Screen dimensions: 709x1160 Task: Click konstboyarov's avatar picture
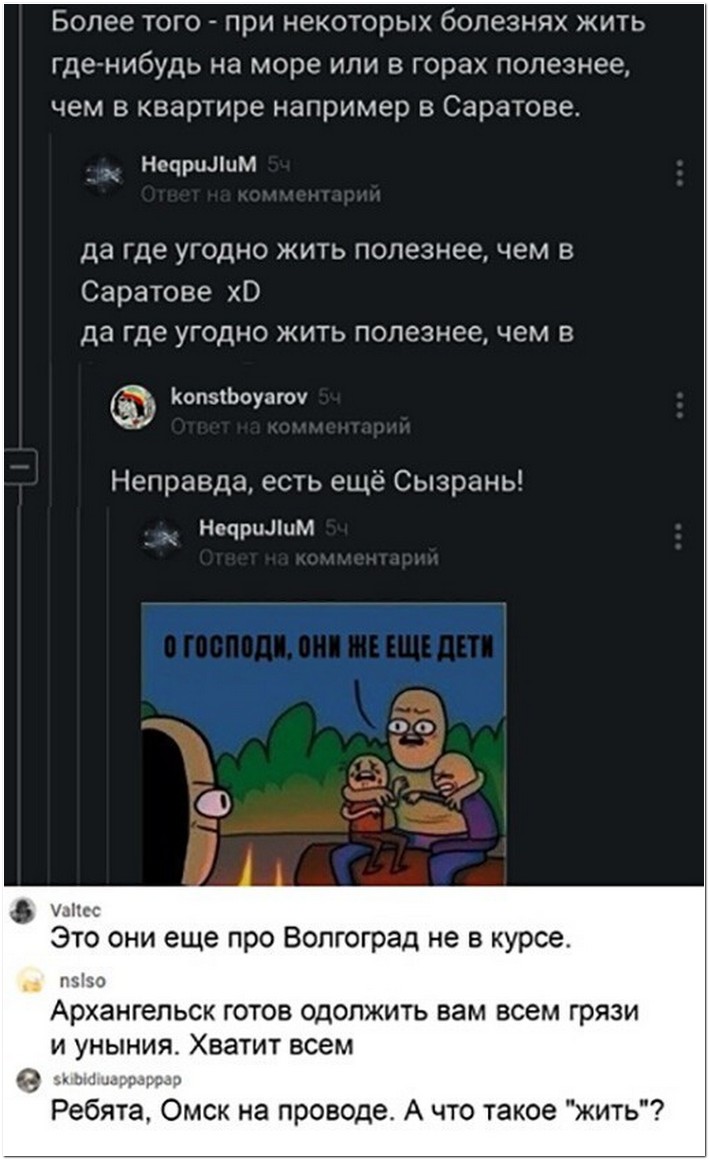pyautogui.click(x=133, y=408)
